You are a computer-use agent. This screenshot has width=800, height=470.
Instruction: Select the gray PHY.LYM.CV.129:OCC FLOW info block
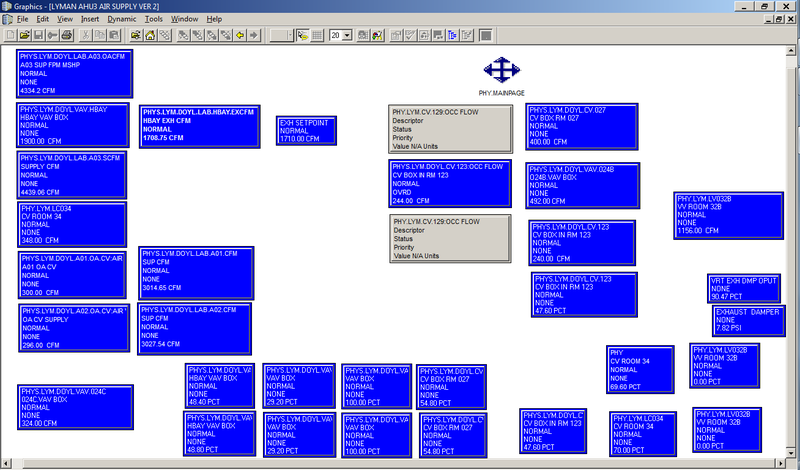click(448, 127)
